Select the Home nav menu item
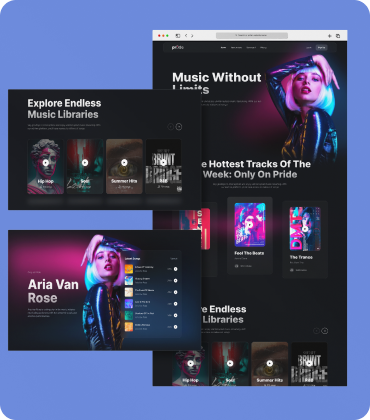This screenshot has height=420, width=370. [x=223, y=48]
